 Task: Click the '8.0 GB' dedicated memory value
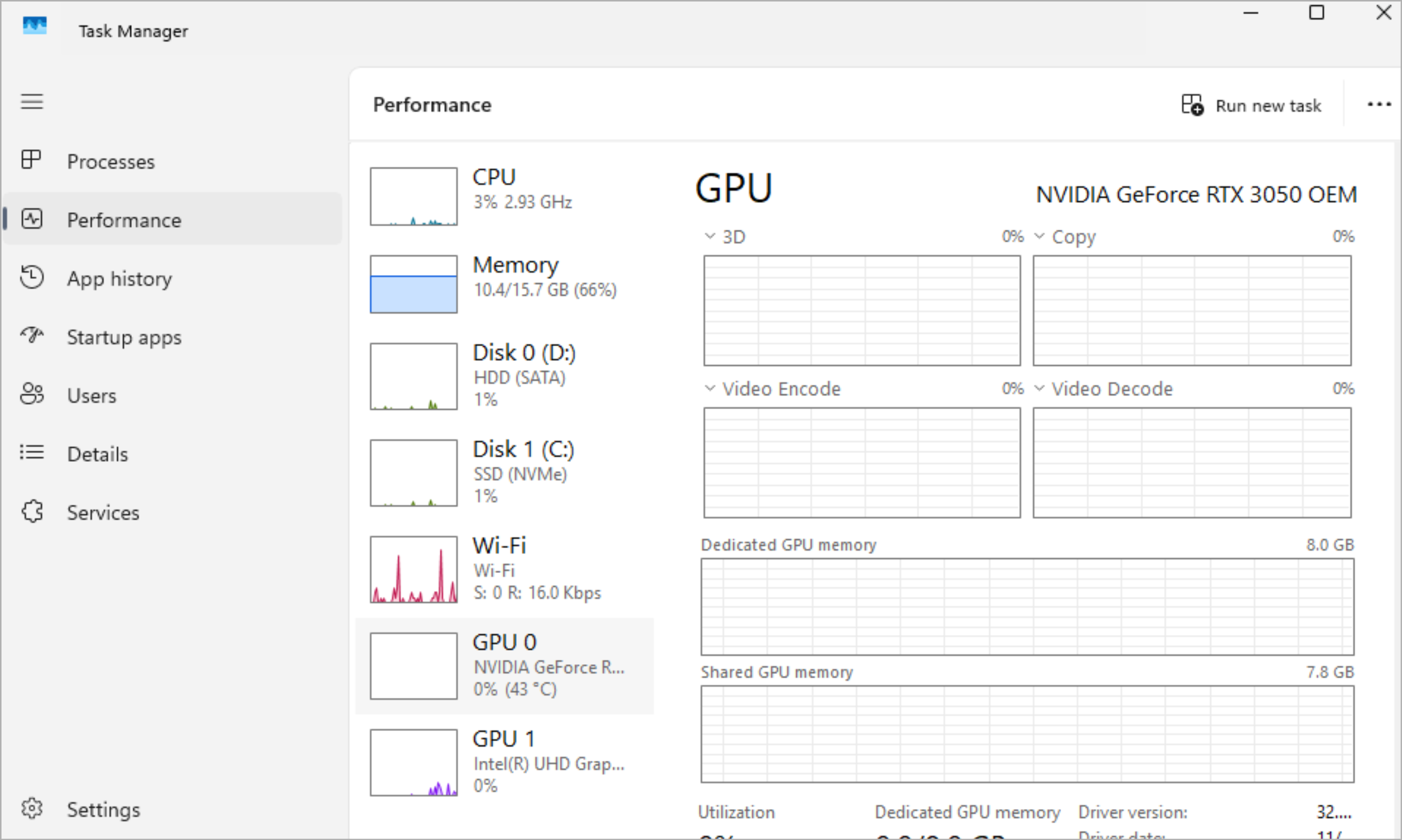click(x=1330, y=544)
